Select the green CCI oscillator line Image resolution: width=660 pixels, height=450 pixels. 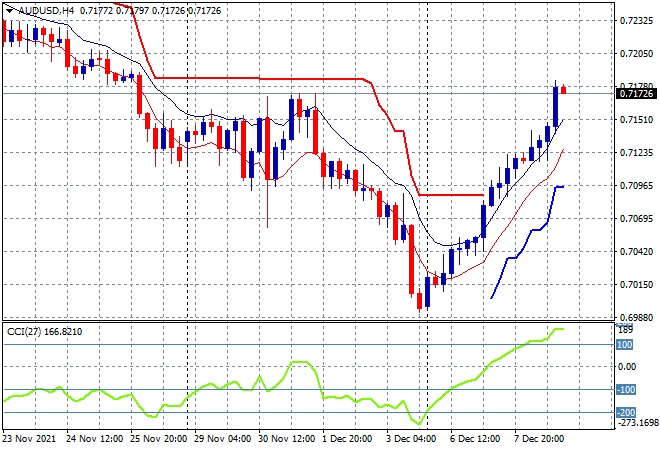(300, 364)
